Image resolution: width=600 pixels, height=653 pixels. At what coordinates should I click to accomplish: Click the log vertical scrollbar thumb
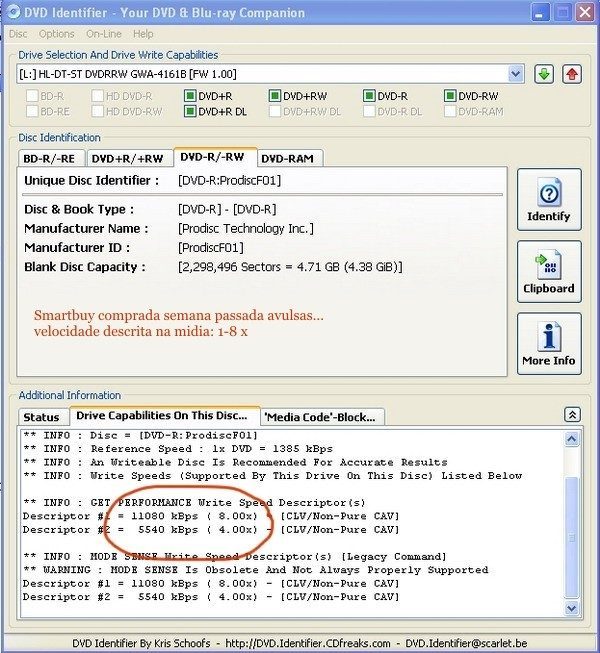click(x=572, y=537)
